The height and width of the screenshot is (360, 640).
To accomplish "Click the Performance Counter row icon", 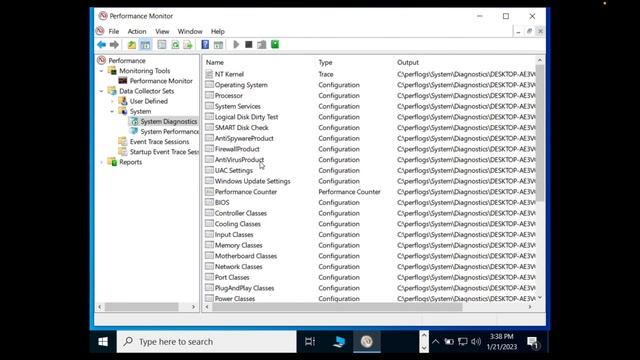I will click(x=209, y=191).
